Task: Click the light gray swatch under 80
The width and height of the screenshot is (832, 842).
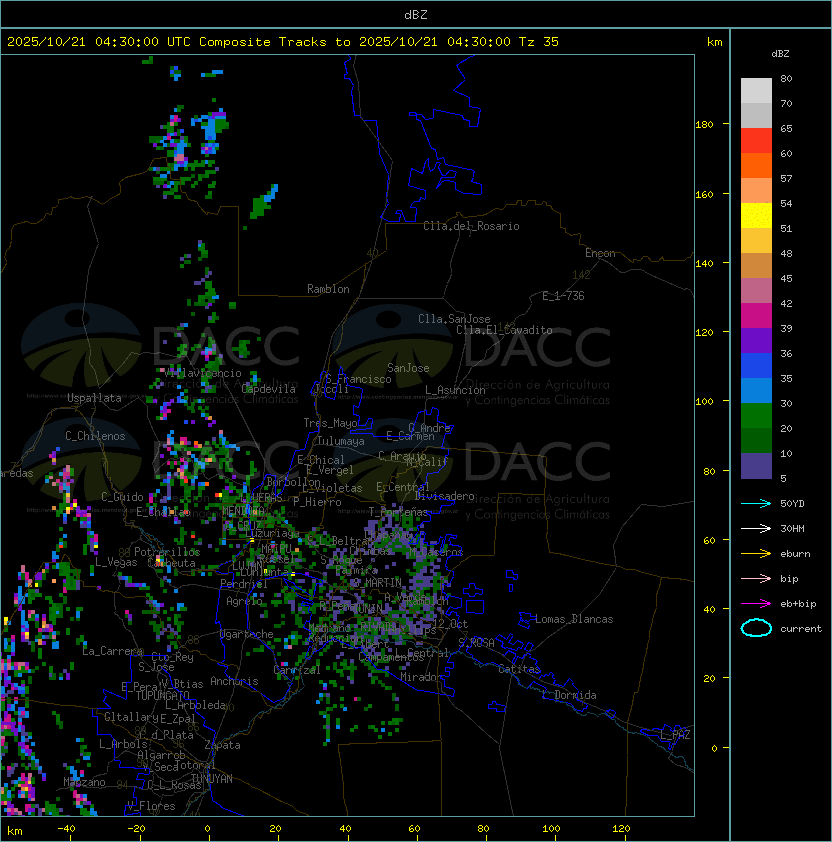Action: pyautogui.click(x=756, y=90)
